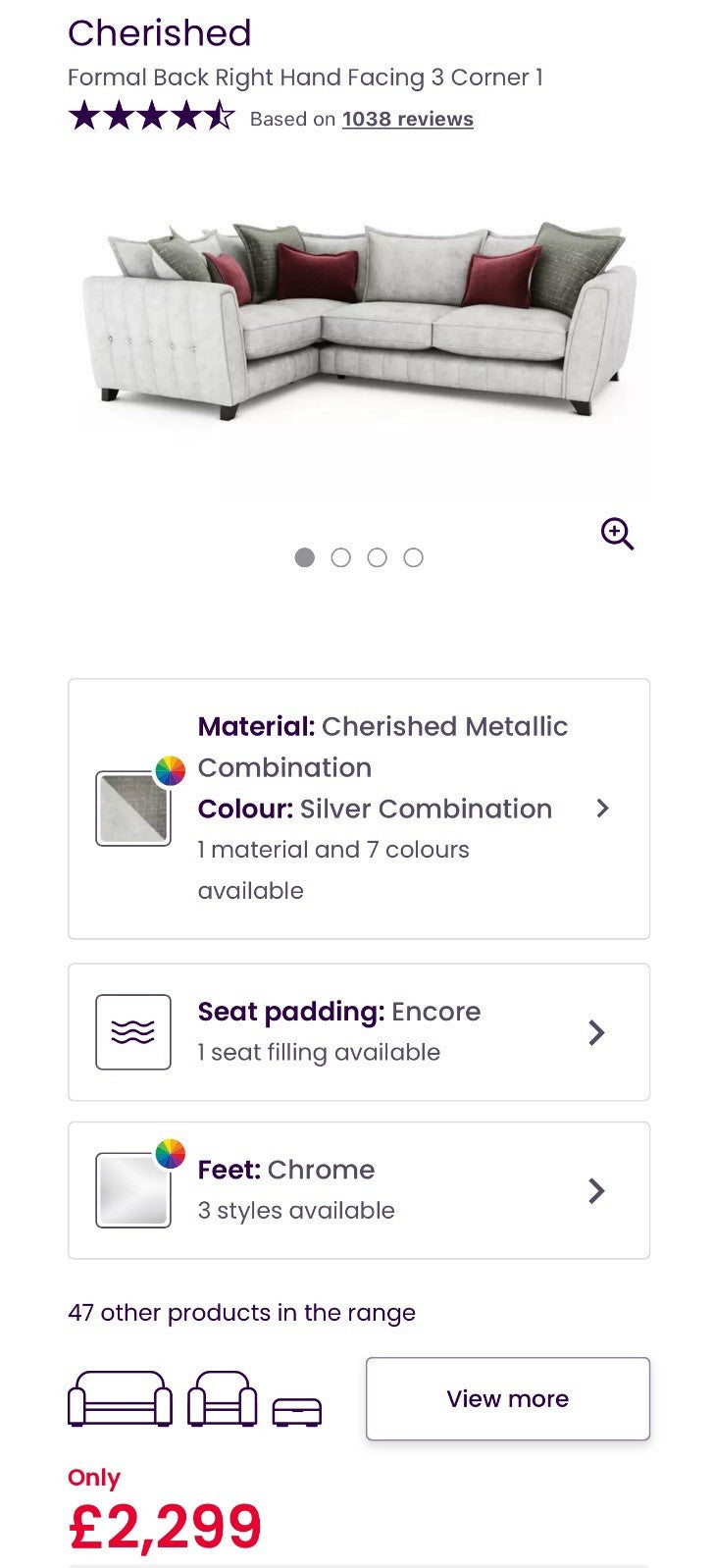Viewport: 713px width, 1568px height.
Task: Expand the Seat padding options chevron
Action: [x=596, y=1032]
